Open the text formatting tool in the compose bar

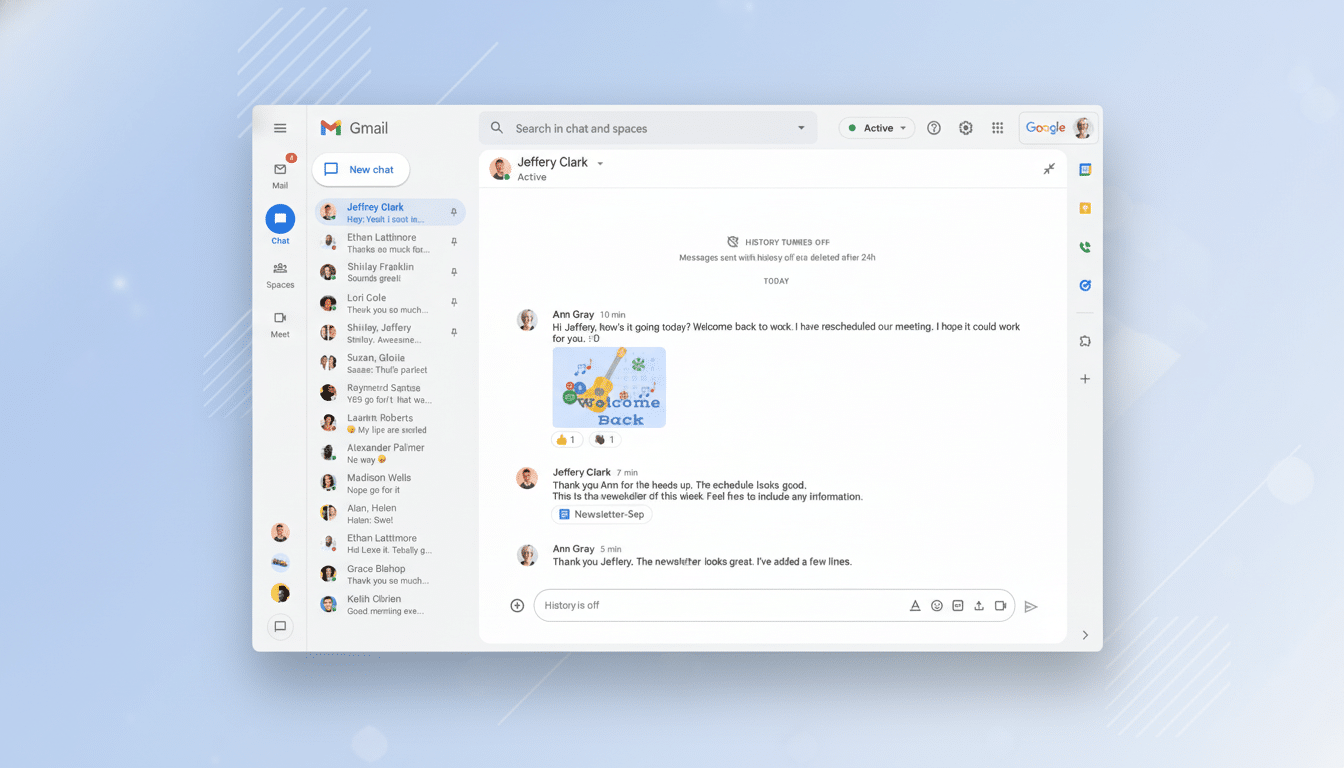[x=915, y=605]
